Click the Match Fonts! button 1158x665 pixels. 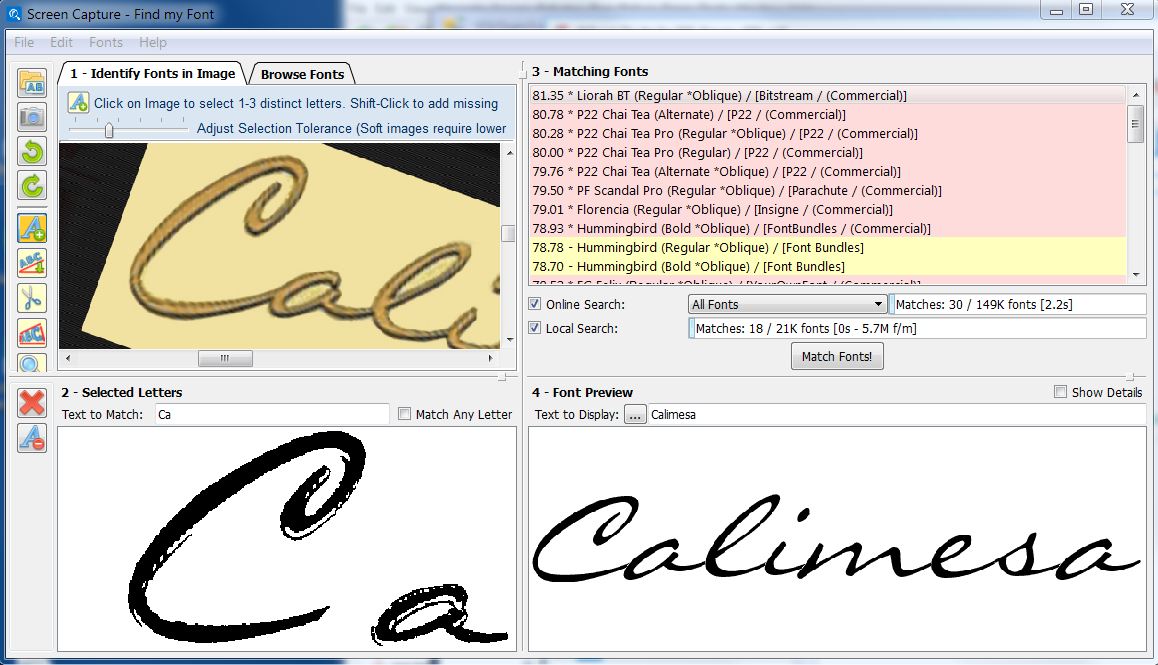click(x=837, y=356)
